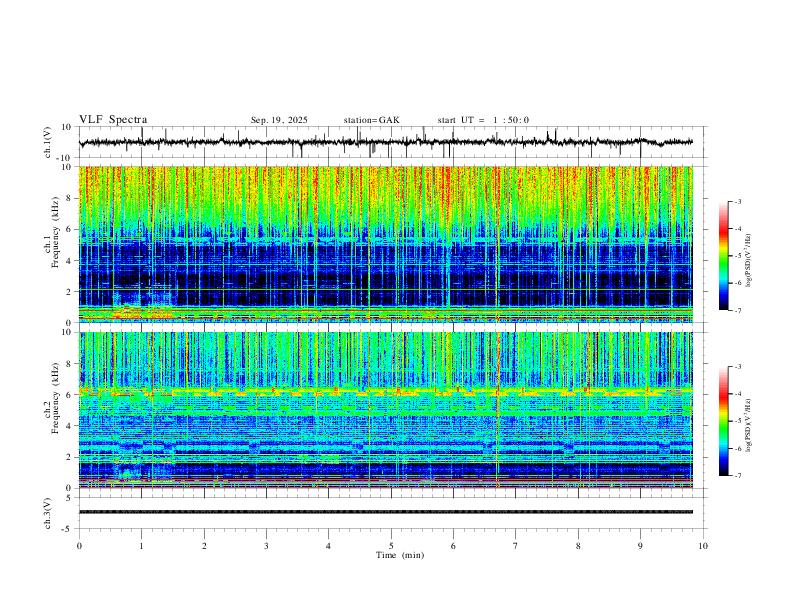Click the ch.2 color scale bar
Screen dimensions: 792x612
(724, 421)
